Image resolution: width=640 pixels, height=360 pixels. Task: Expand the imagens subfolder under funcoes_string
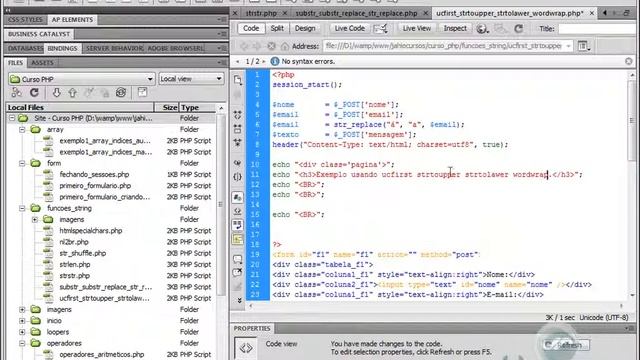tap(35, 220)
